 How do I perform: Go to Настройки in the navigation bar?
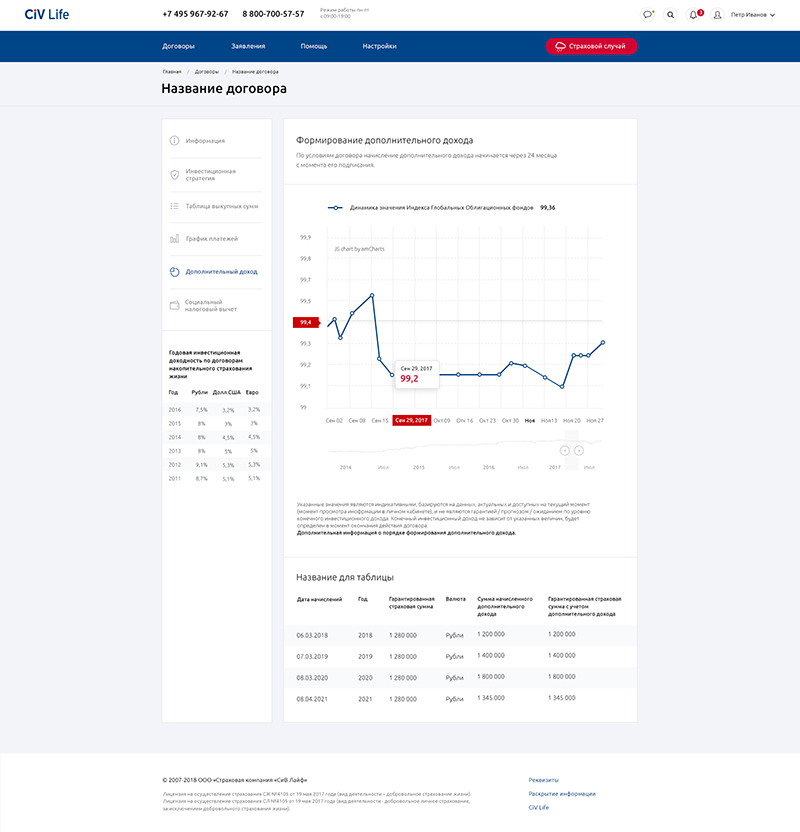coord(379,46)
